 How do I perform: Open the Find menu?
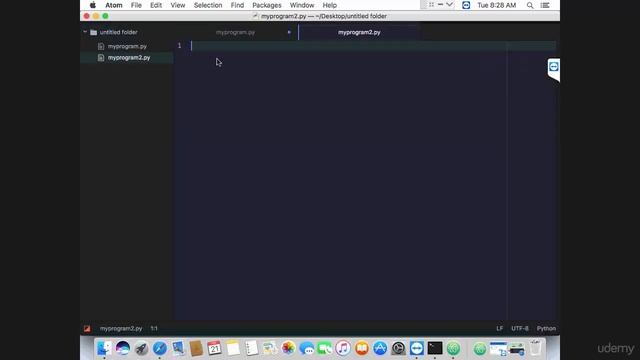pyautogui.click(x=237, y=5)
